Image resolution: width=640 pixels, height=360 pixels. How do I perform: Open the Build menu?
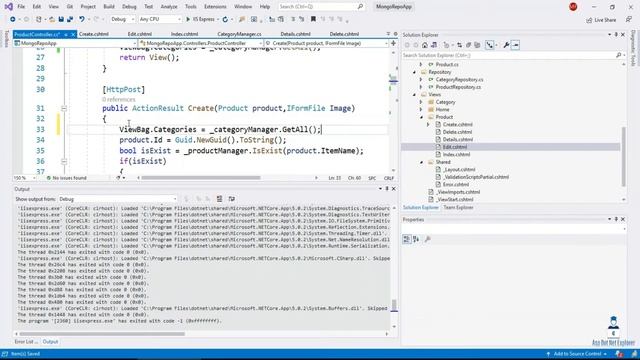pyautogui.click(x=109, y=7)
